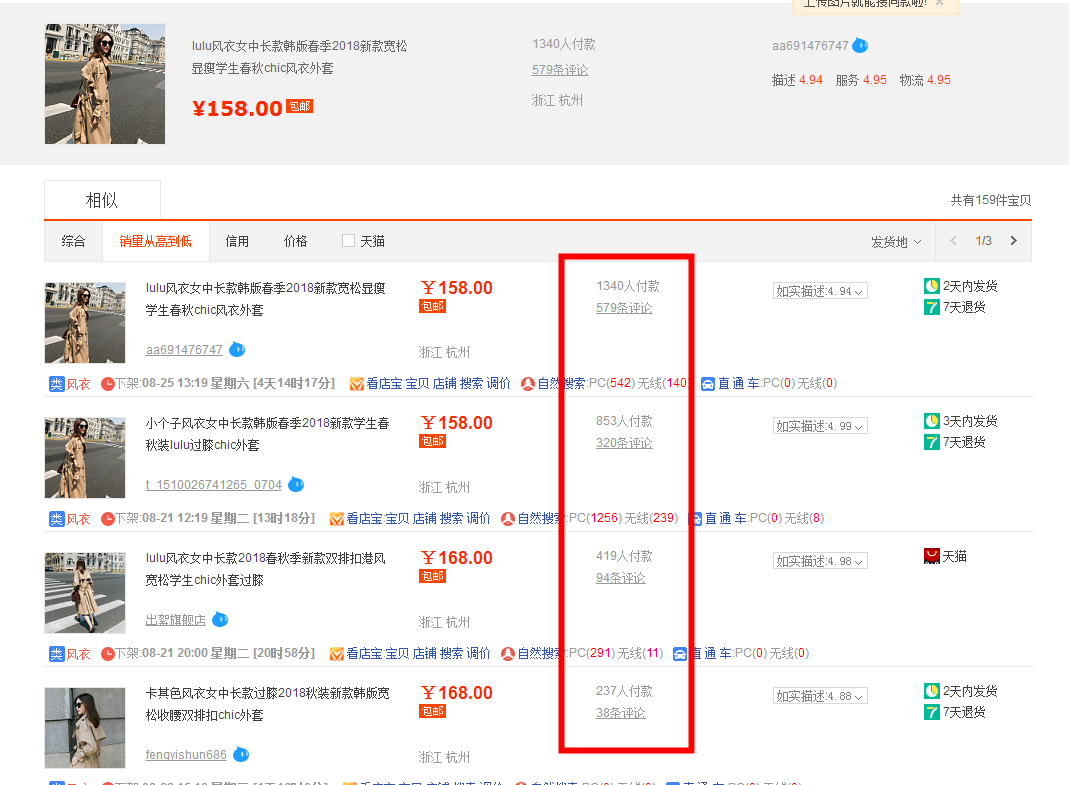
Task: Select the 价格 sort tab
Action: click(x=295, y=241)
